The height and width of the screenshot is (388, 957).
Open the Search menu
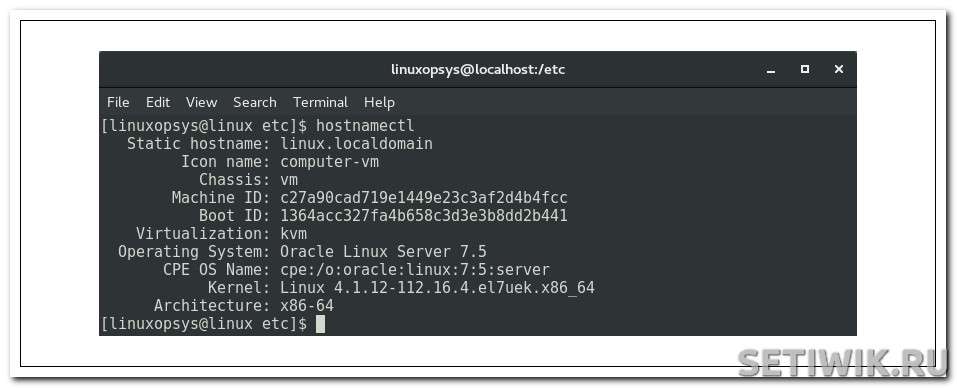pos(255,102)
